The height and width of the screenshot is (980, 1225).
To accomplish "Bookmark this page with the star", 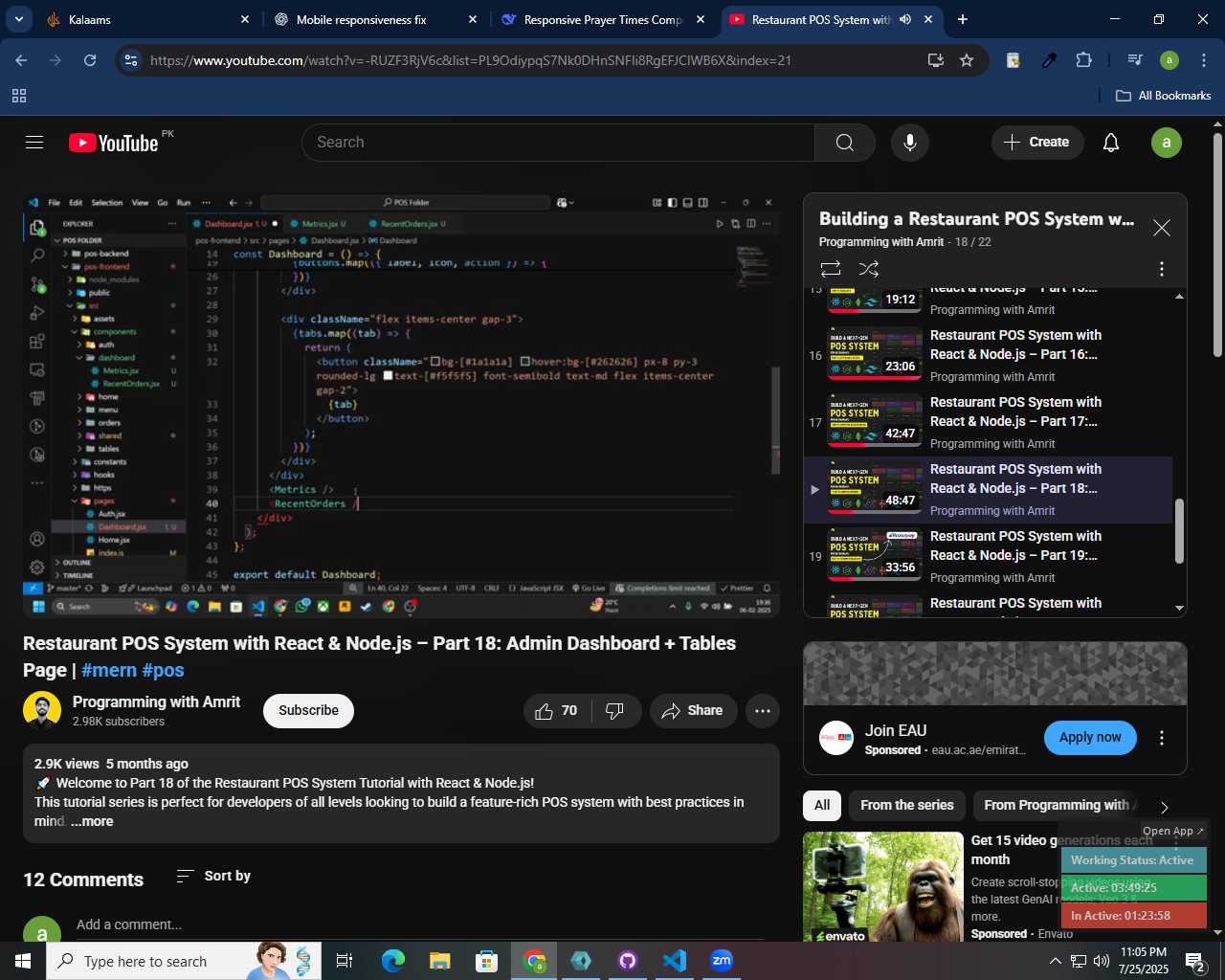I will click(x=967, y=60).
